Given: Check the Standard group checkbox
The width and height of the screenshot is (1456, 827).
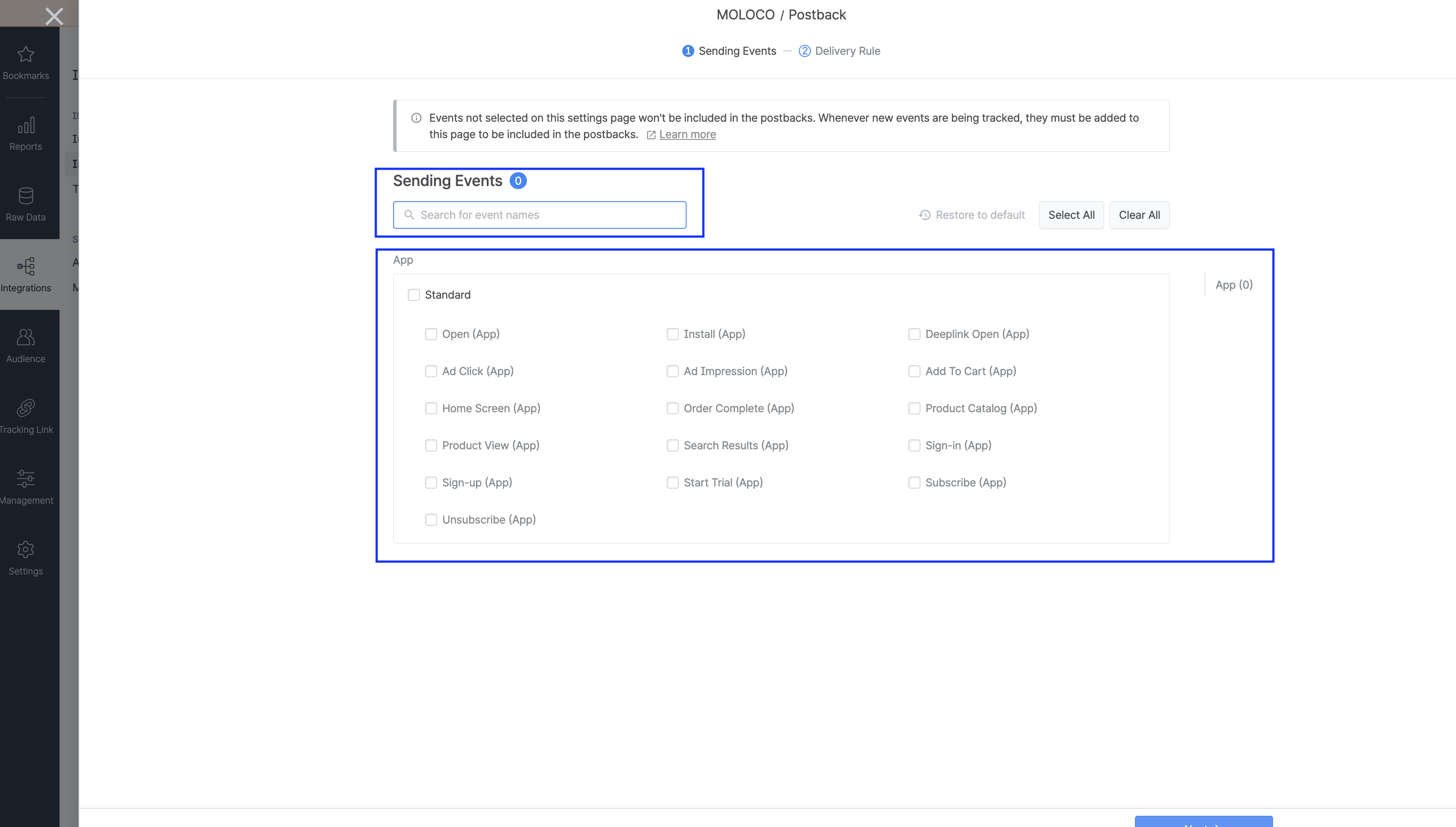Looking at the screenshot, I should coord(413,295).
